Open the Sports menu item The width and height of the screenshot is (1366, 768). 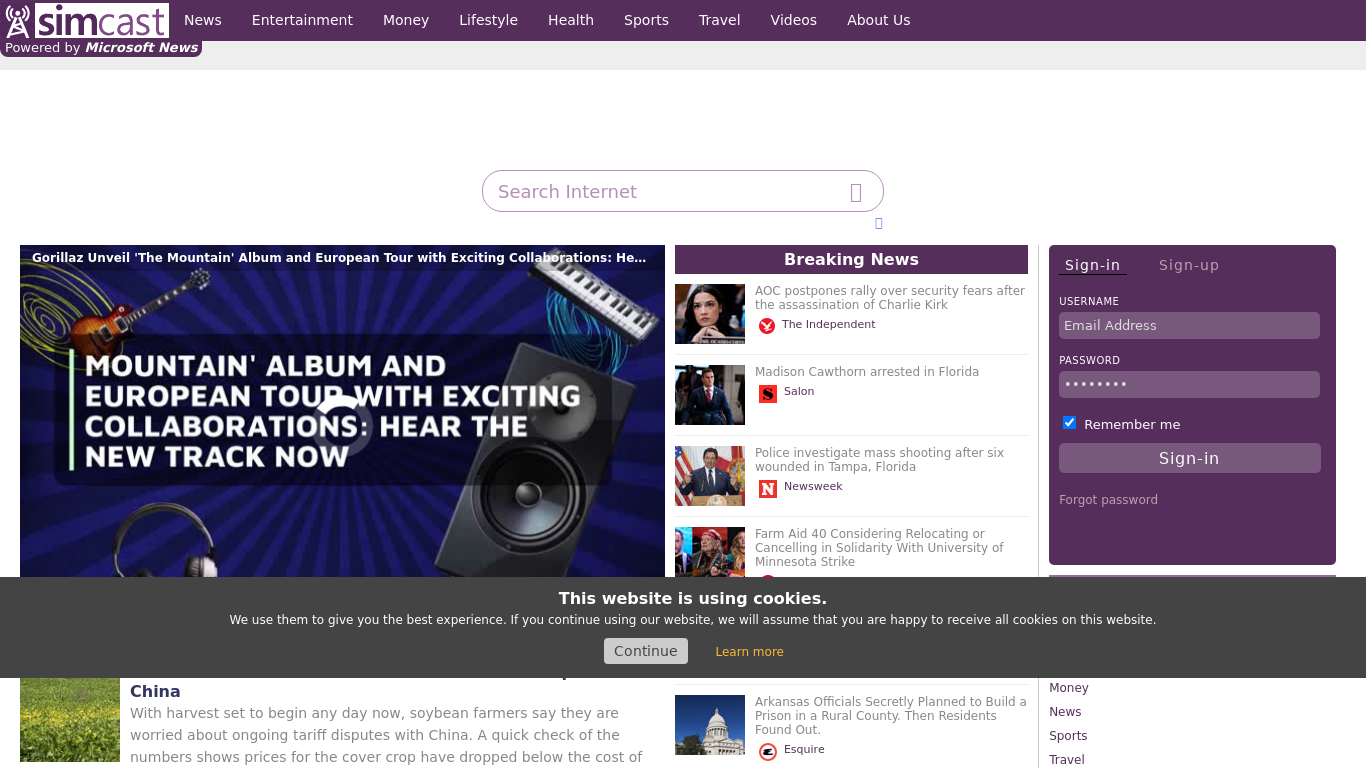[646, 20]
